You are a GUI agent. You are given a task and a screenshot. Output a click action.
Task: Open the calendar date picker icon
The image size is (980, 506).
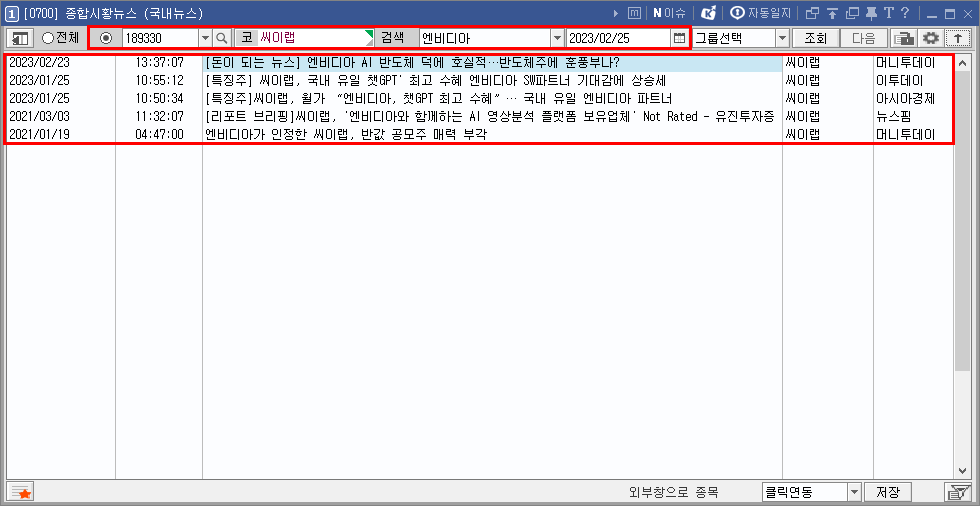[x=679, y=38]
